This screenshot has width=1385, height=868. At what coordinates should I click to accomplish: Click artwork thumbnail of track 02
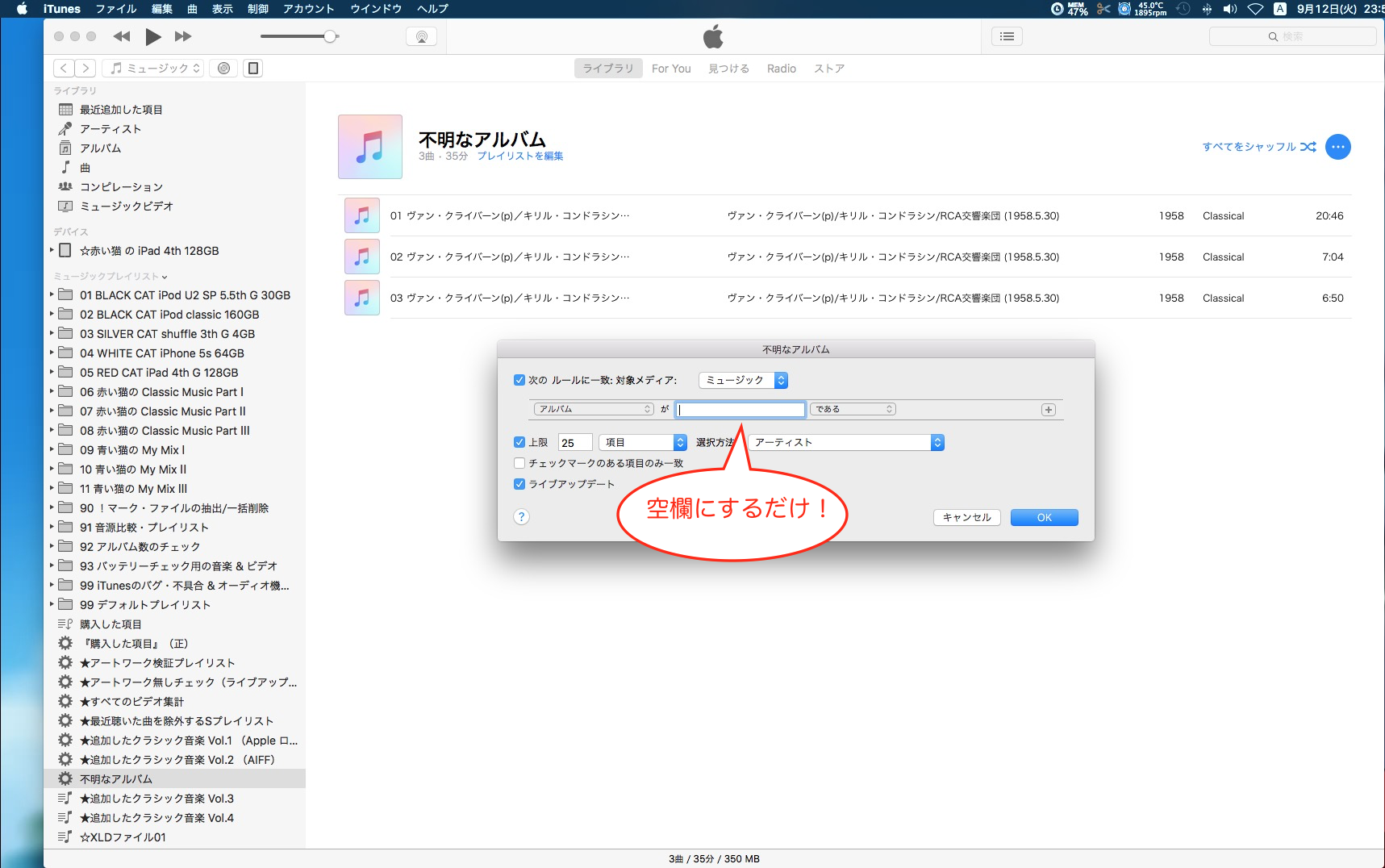coord(362,257)
